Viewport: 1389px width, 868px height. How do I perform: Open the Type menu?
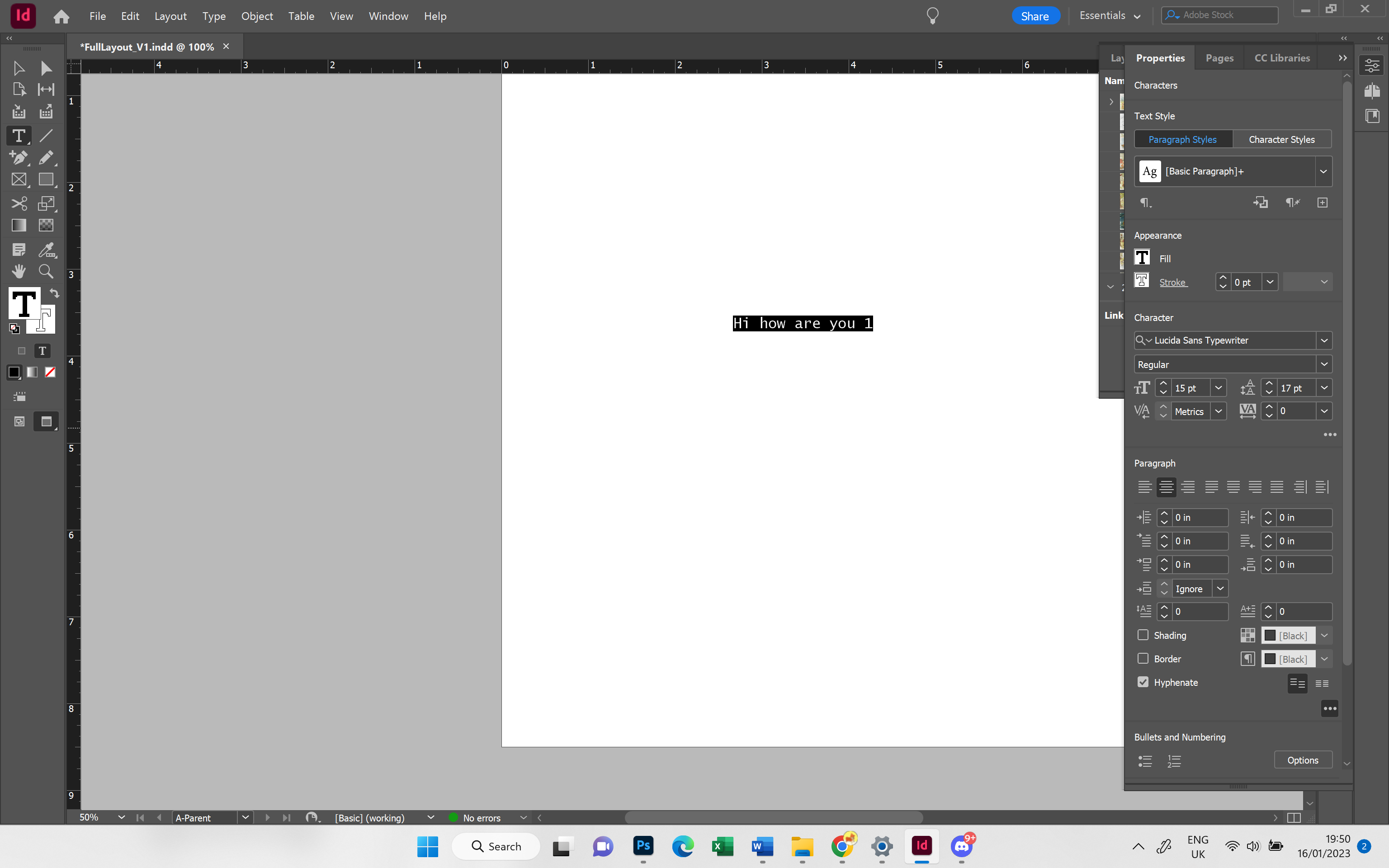pyautogui.click(x=213, y=16)
